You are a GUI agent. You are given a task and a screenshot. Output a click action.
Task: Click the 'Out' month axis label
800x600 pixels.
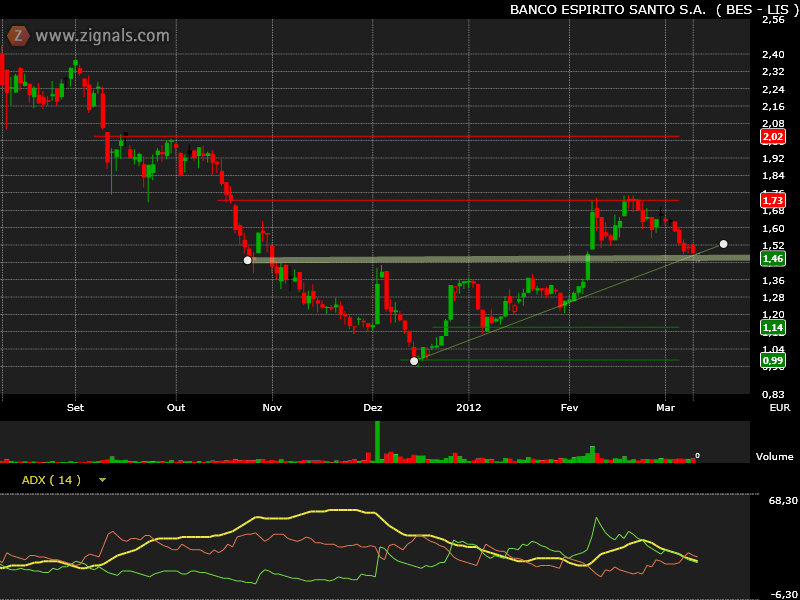(176, 408)
